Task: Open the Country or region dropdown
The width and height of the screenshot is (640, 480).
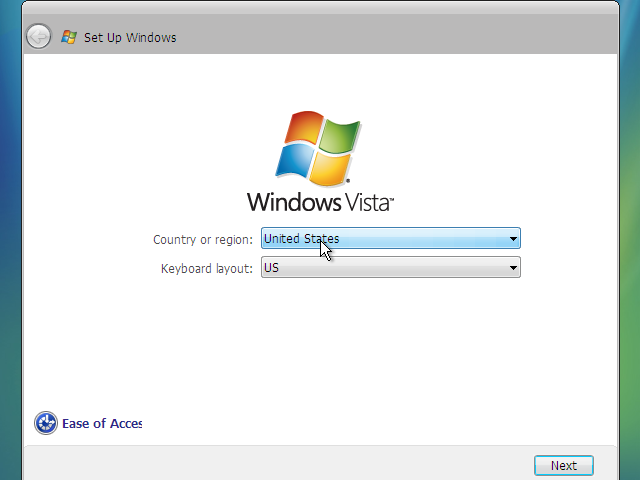Action: [x=391, y=238]
